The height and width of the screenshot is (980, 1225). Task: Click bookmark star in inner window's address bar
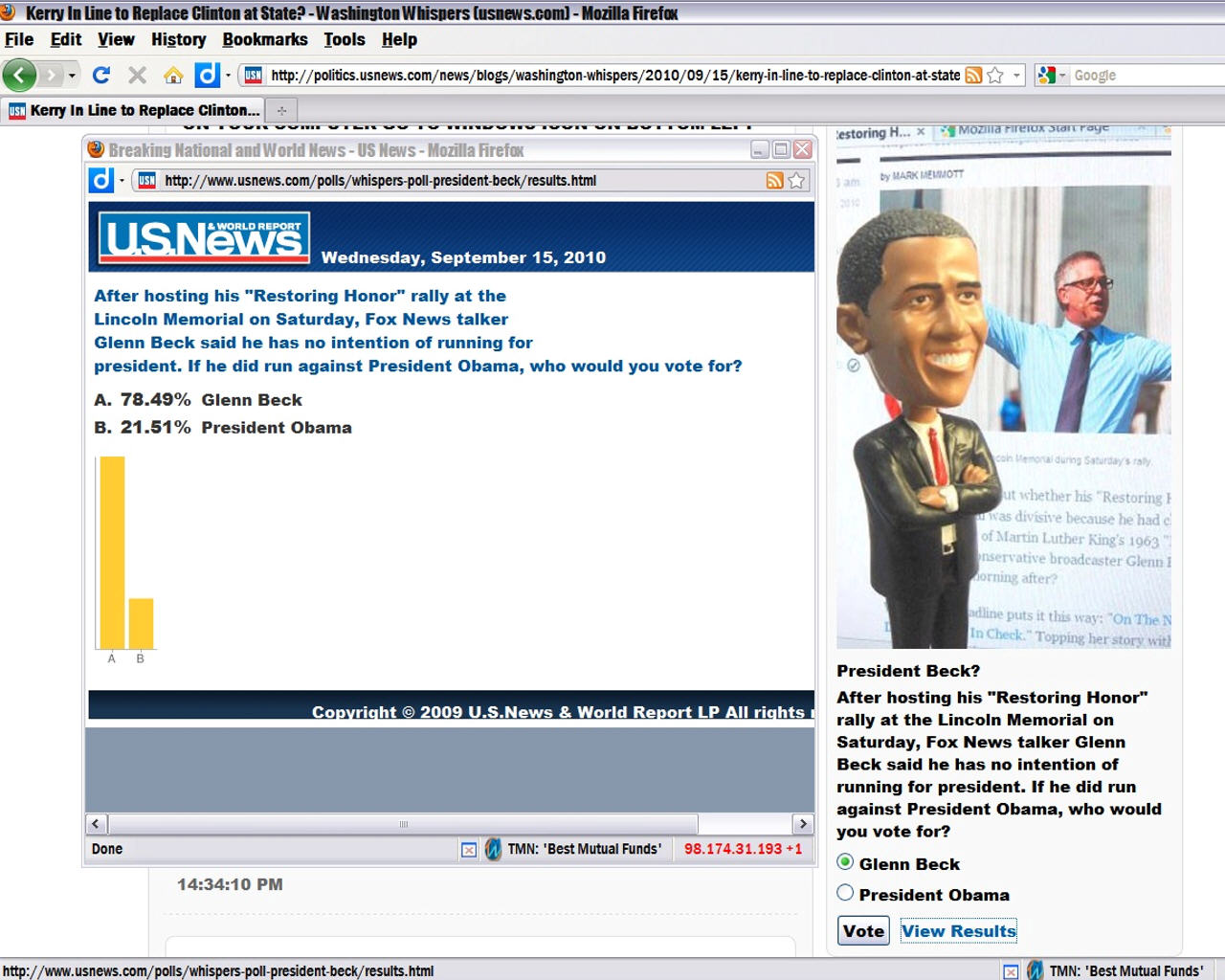point(796,181)
